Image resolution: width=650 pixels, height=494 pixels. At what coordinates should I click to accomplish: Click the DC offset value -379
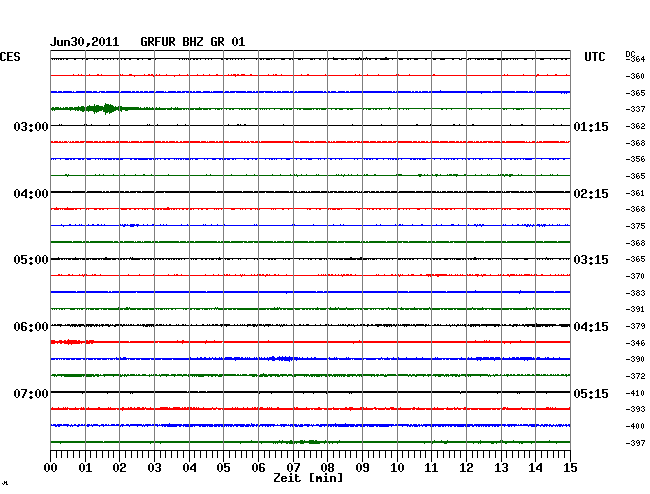635,326
